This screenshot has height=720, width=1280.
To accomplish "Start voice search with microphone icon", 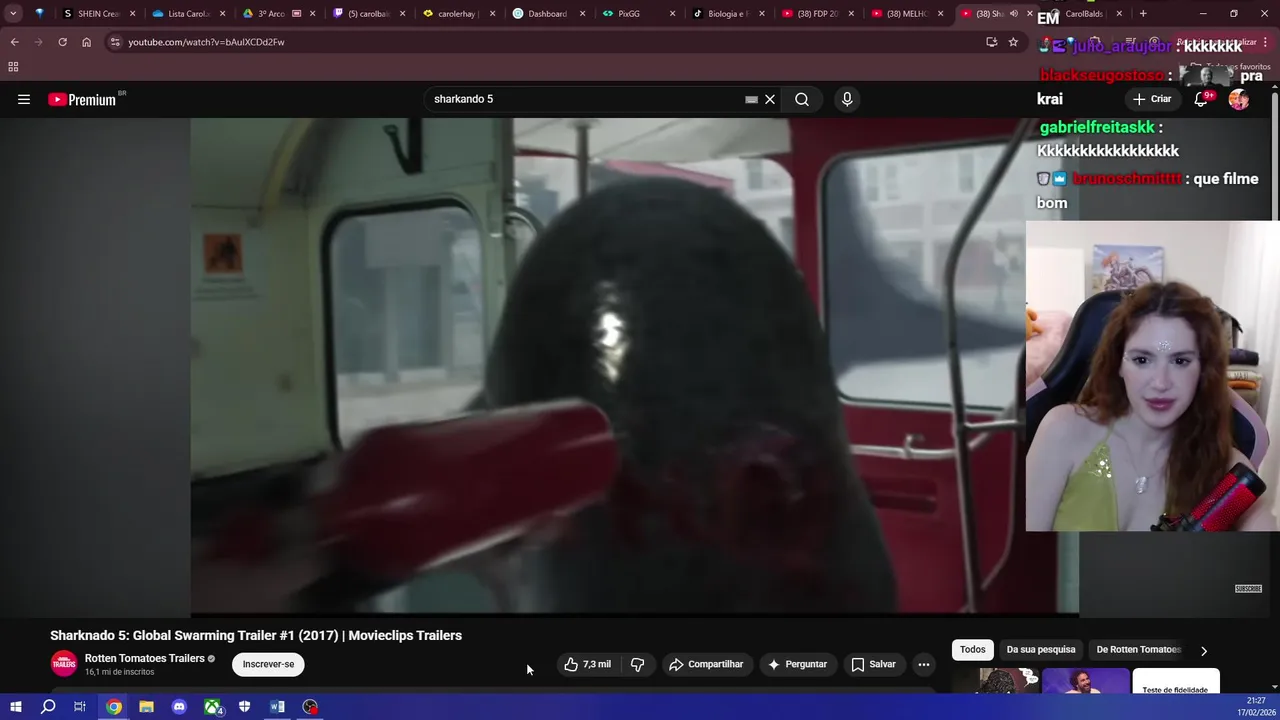I will point(847,99).
